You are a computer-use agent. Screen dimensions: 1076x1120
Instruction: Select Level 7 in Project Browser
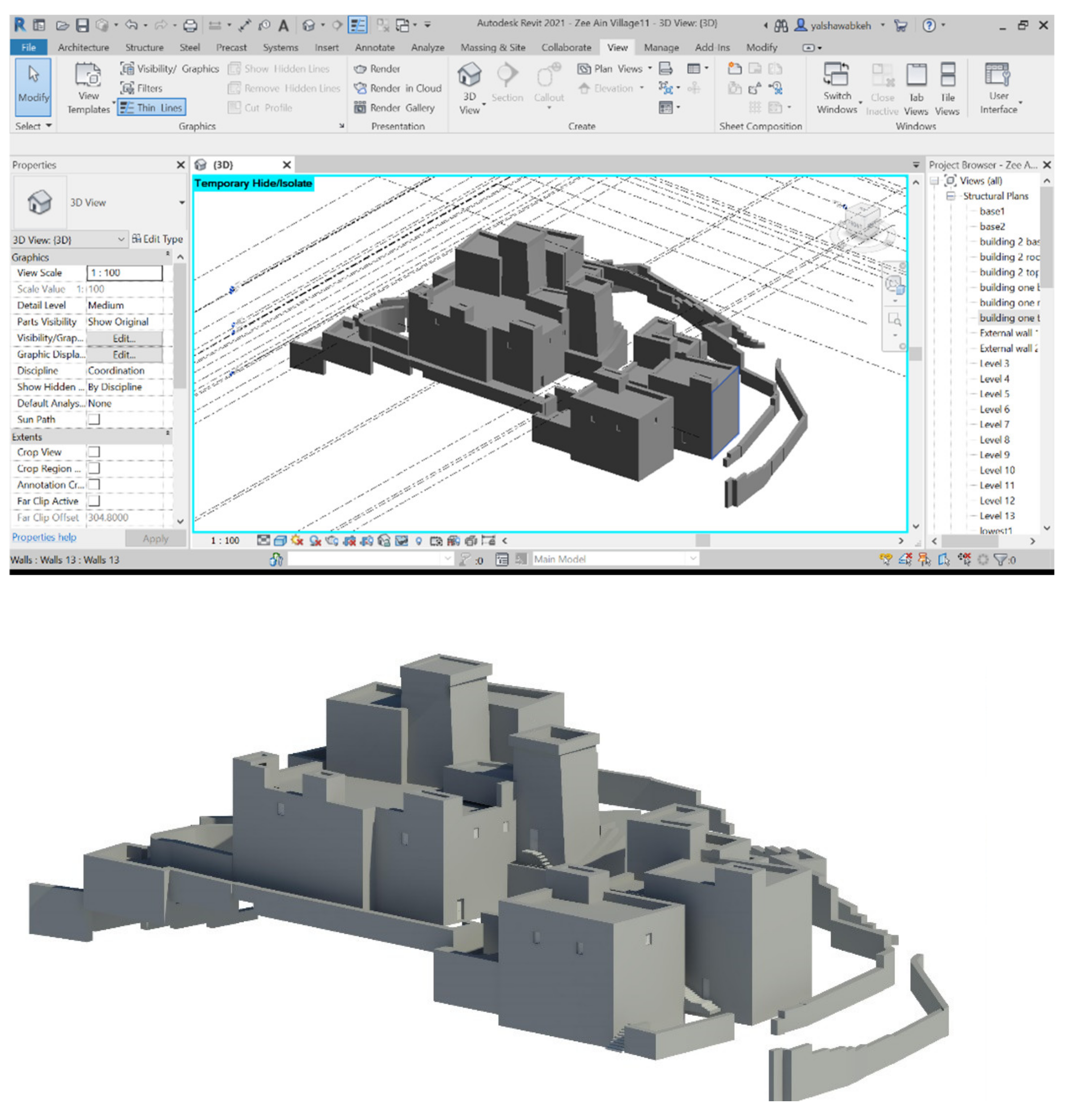(994, 424)
